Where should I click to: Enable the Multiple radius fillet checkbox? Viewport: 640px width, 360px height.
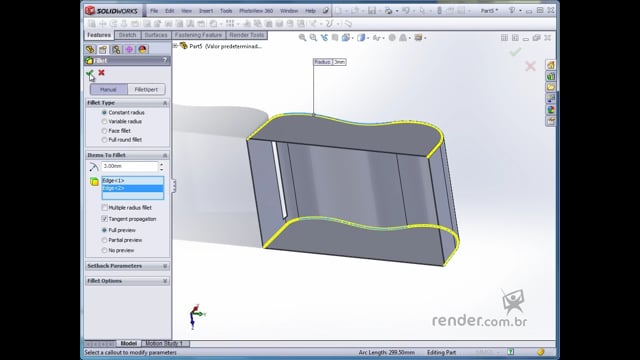click(104, 207)
